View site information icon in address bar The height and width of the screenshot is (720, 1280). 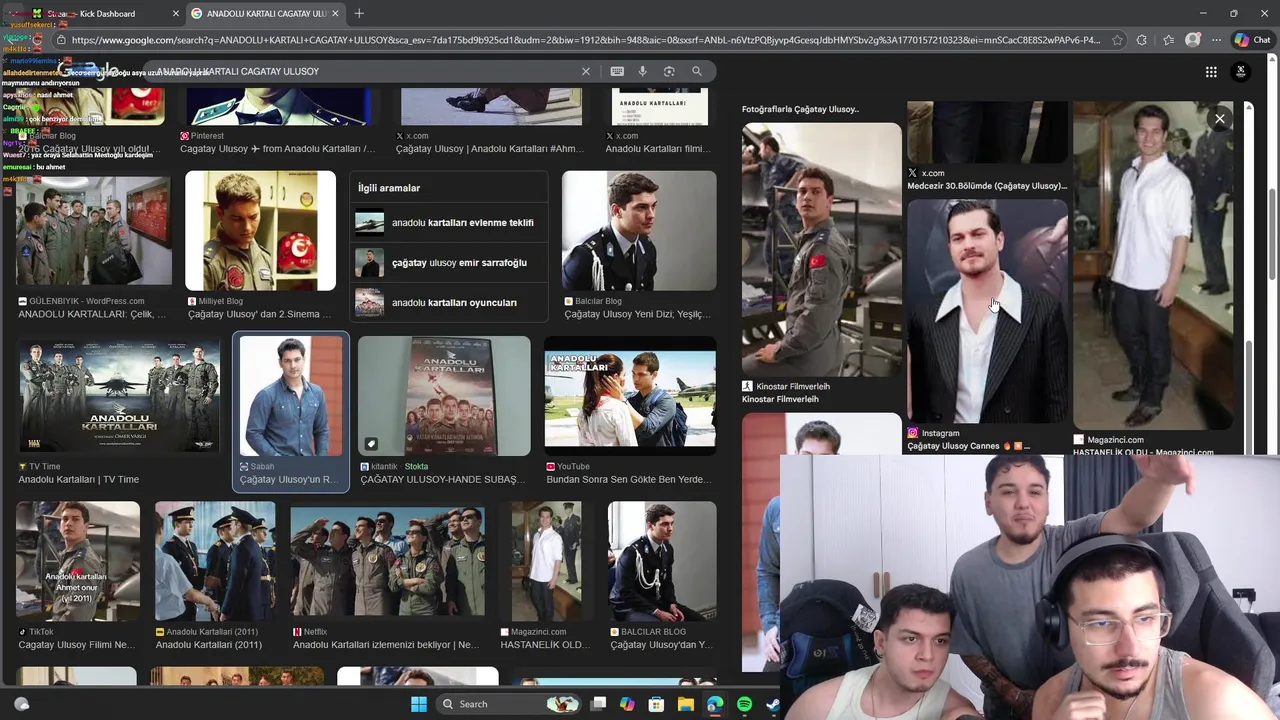[x=61, y=40]
